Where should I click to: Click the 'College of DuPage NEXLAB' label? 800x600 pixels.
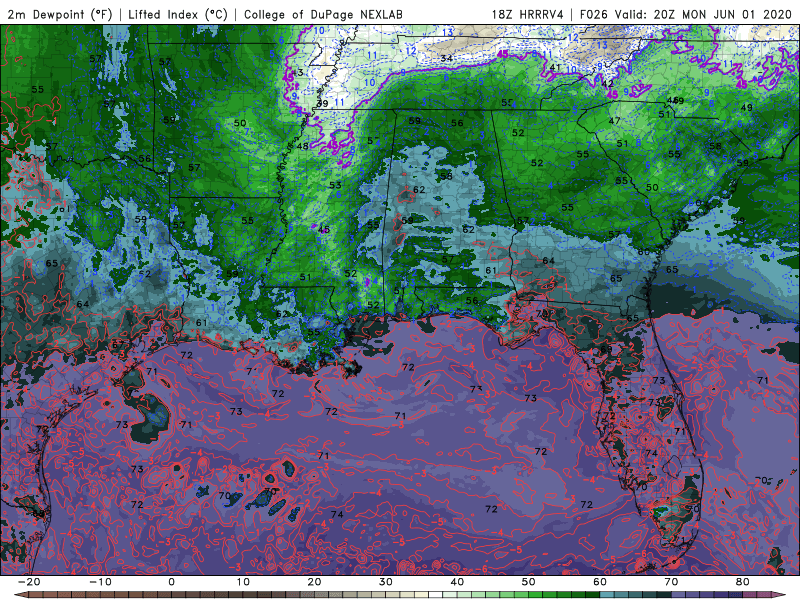pos(323,14)
